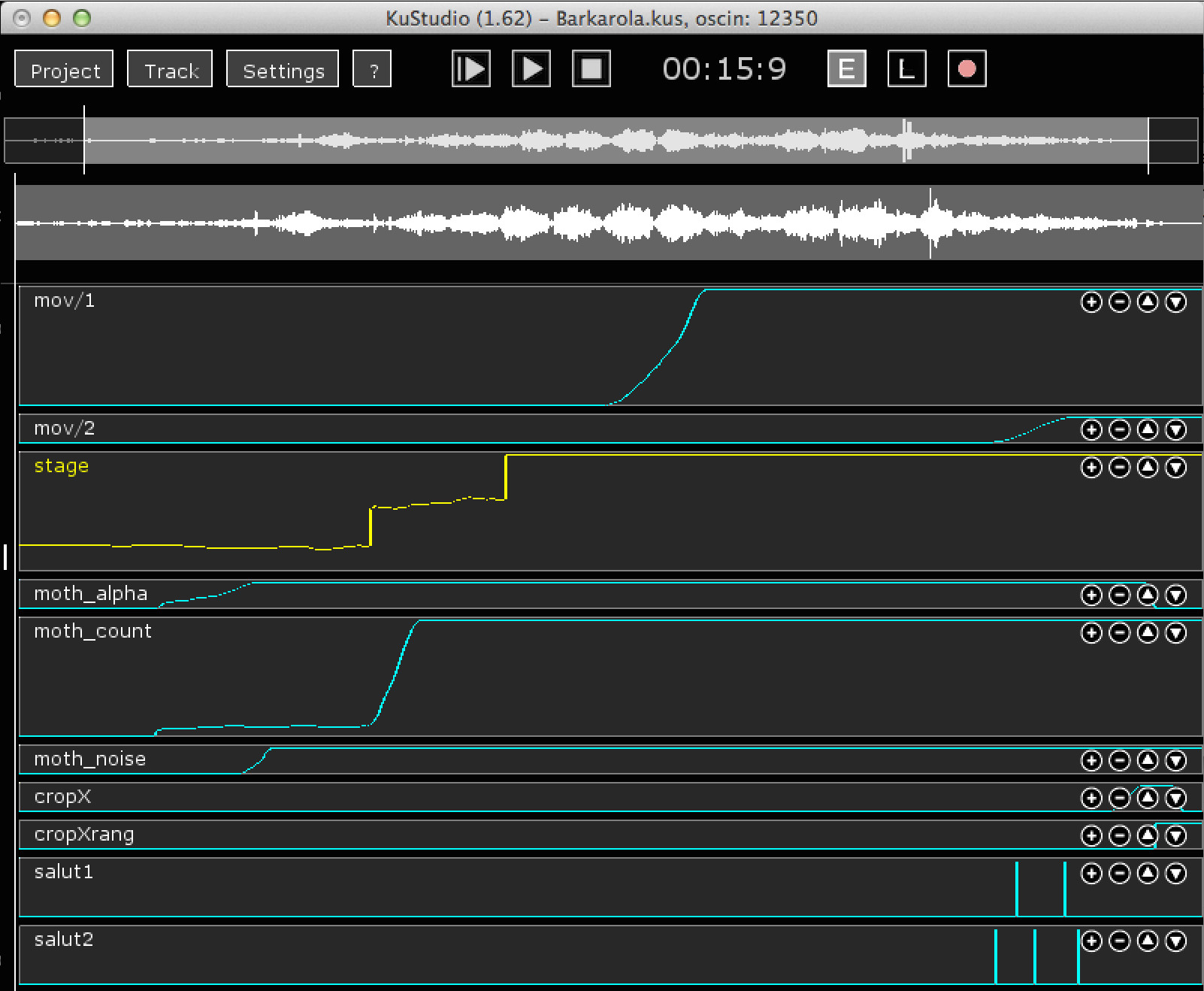
Task: Toggle the E edit mode button
Action: click(x=847, y=69)
